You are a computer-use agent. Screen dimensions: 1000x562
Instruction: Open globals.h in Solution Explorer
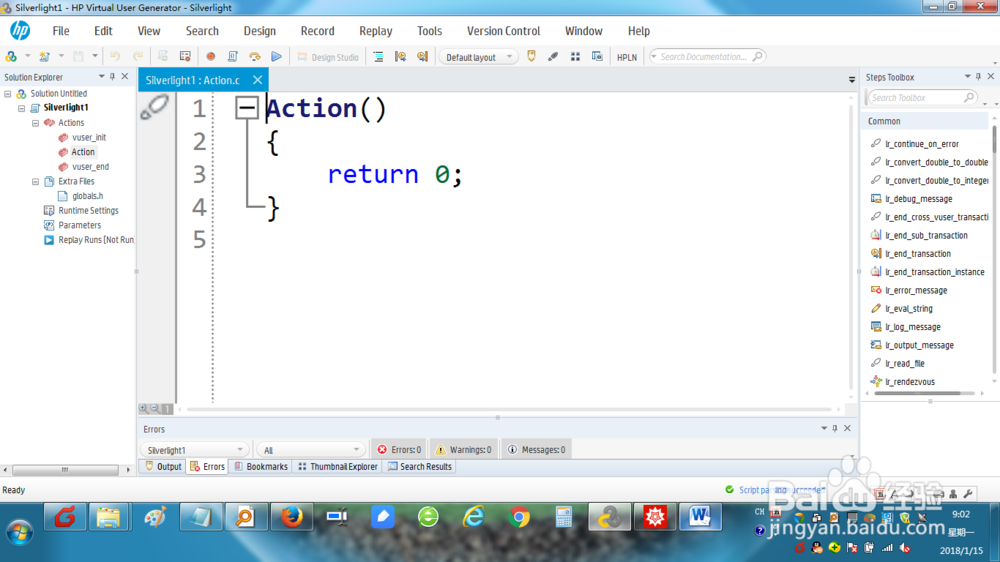click(x=87, y=196)
